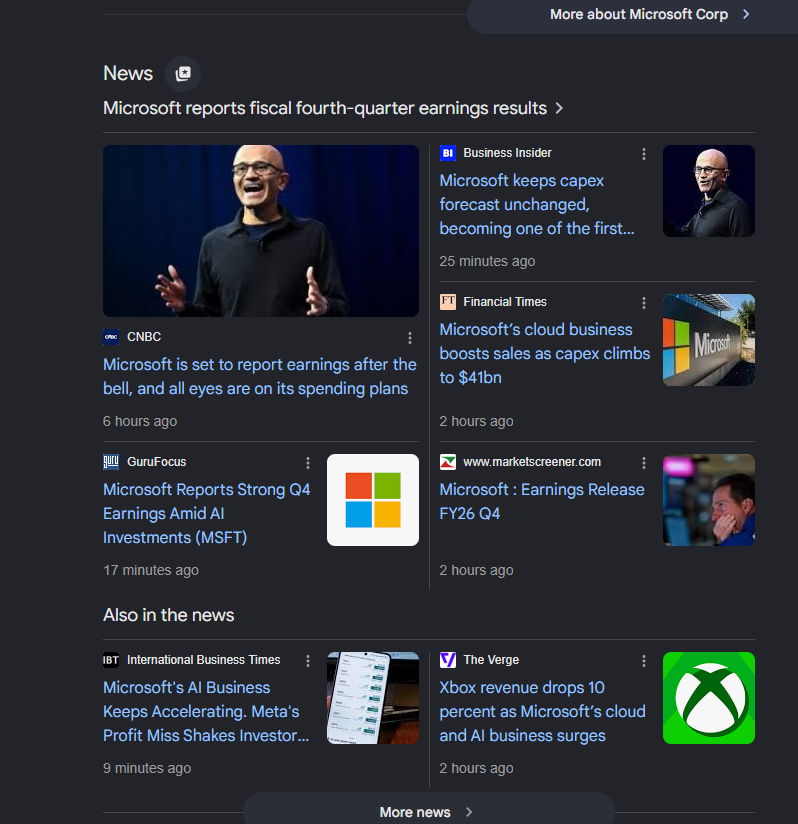Click the trader photo thumbnail for marketscreener
The width and height of the screenshot is (798, 824).
click(709, 500)
